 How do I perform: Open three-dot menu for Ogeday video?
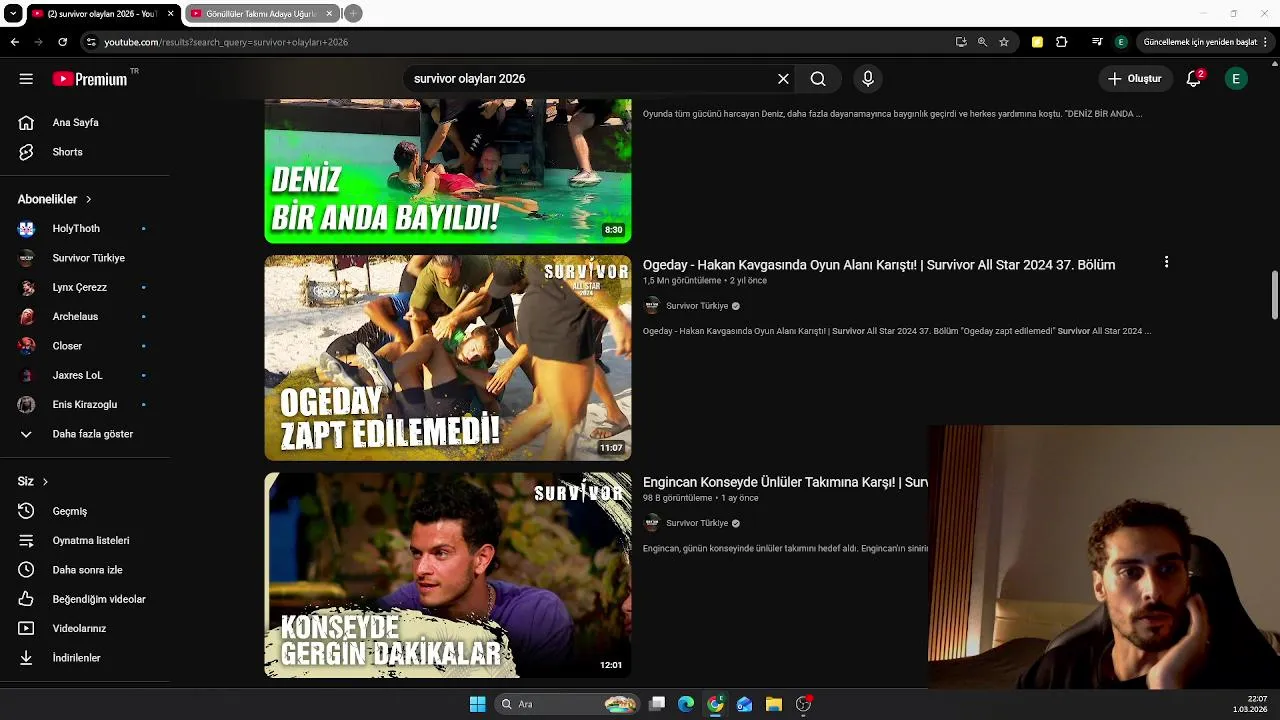coord(1166,262)
